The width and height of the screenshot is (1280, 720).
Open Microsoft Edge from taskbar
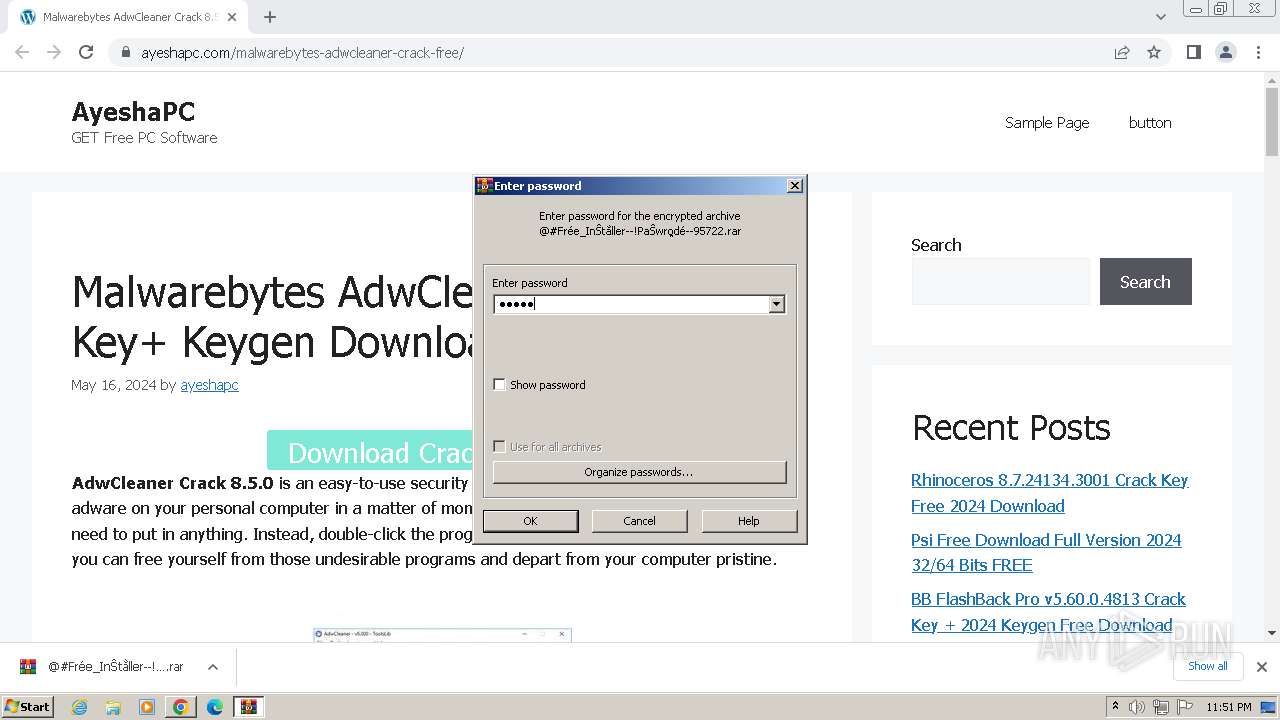(215, 707)
